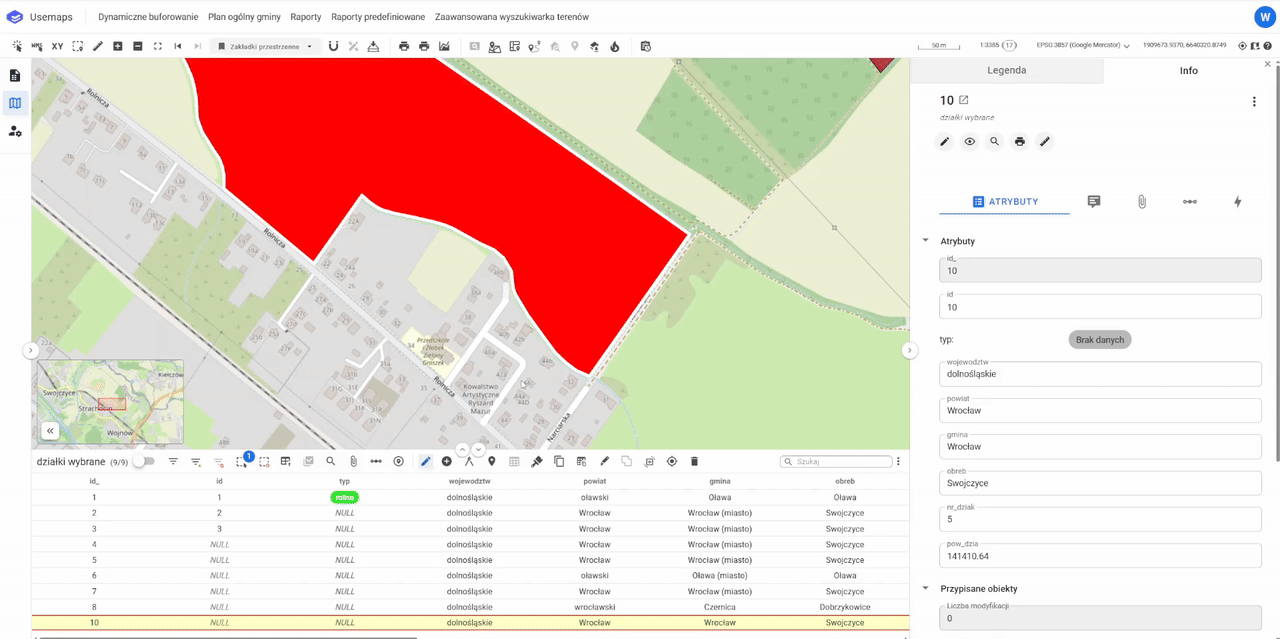Click the fire icon in top toolbar
The height and width of the screenshot is (639, 1280).
coord(615,46)
